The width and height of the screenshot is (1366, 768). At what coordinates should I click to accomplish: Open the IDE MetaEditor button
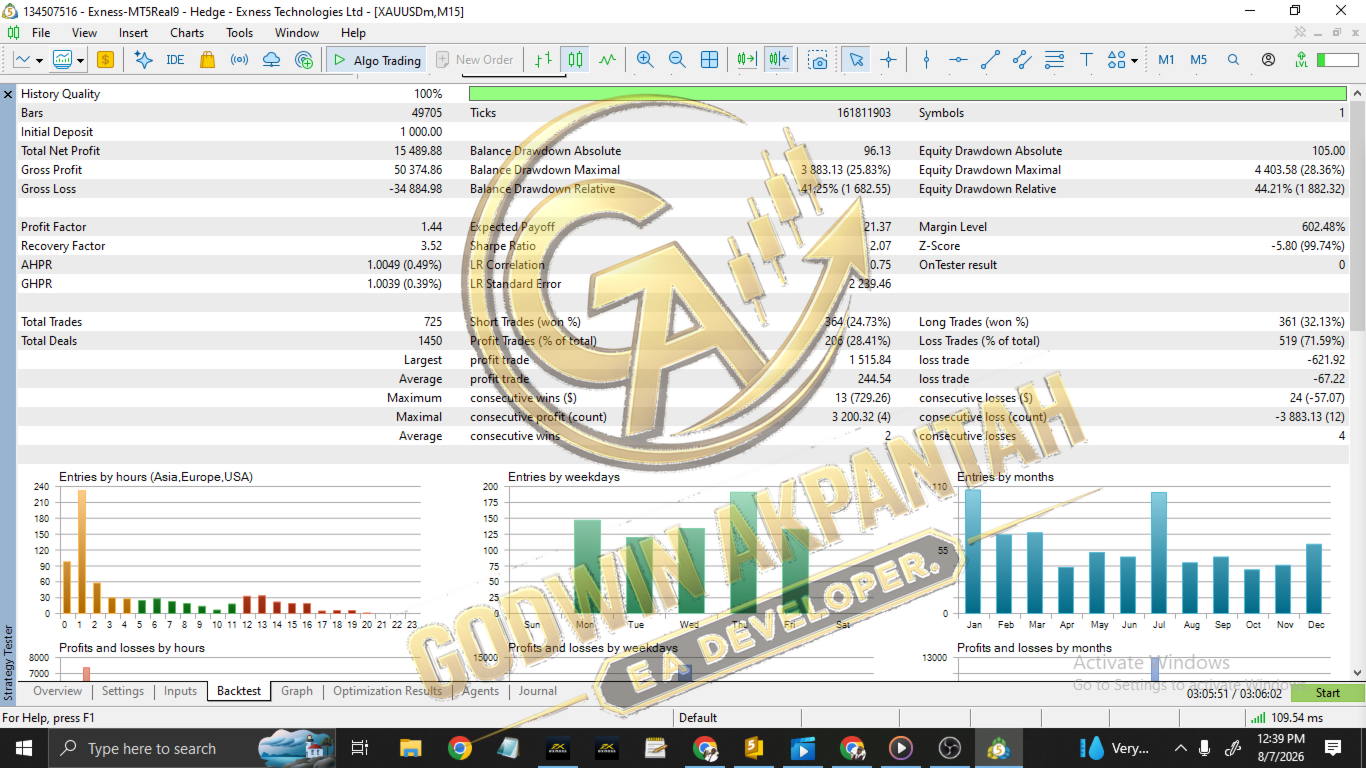coord(175,60)
